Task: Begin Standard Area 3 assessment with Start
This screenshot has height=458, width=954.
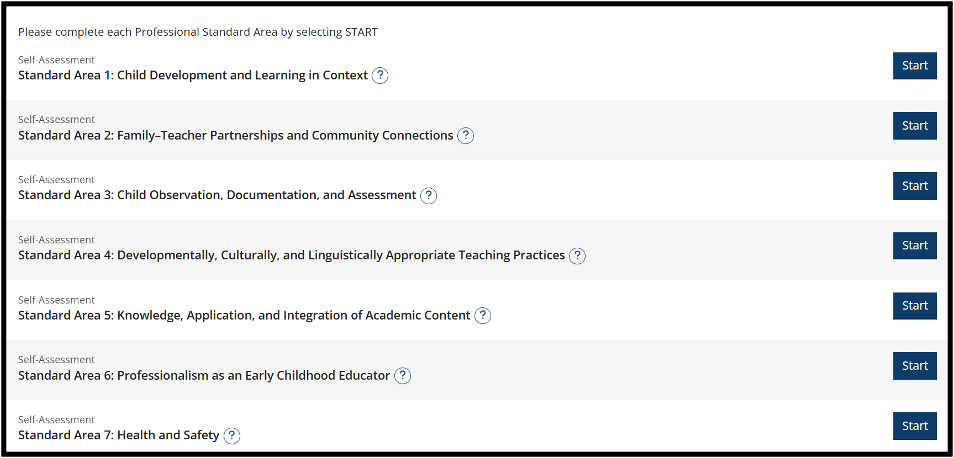Action: click(x=914, y=186)
